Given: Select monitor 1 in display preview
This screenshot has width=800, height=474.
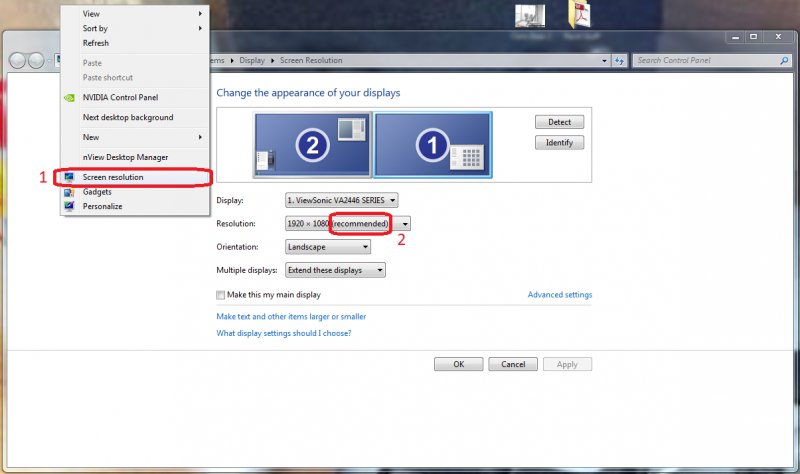Looking at the screenshot, I should (x=433, y=145).
